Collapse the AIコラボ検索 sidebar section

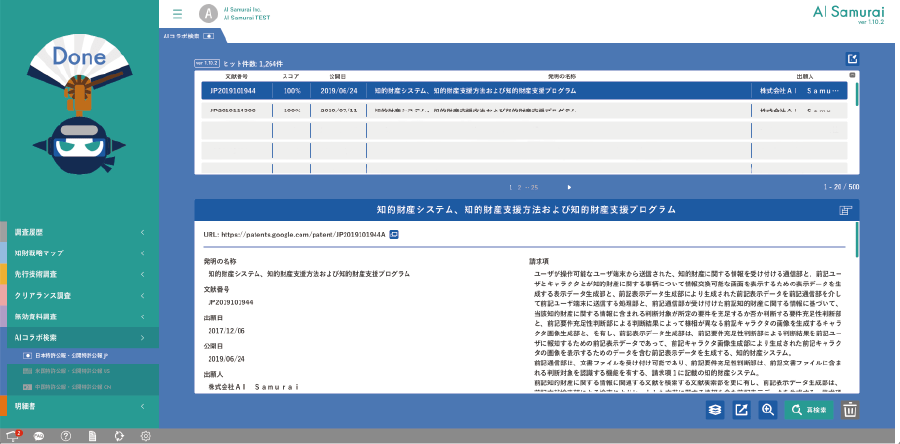(78, 337)
